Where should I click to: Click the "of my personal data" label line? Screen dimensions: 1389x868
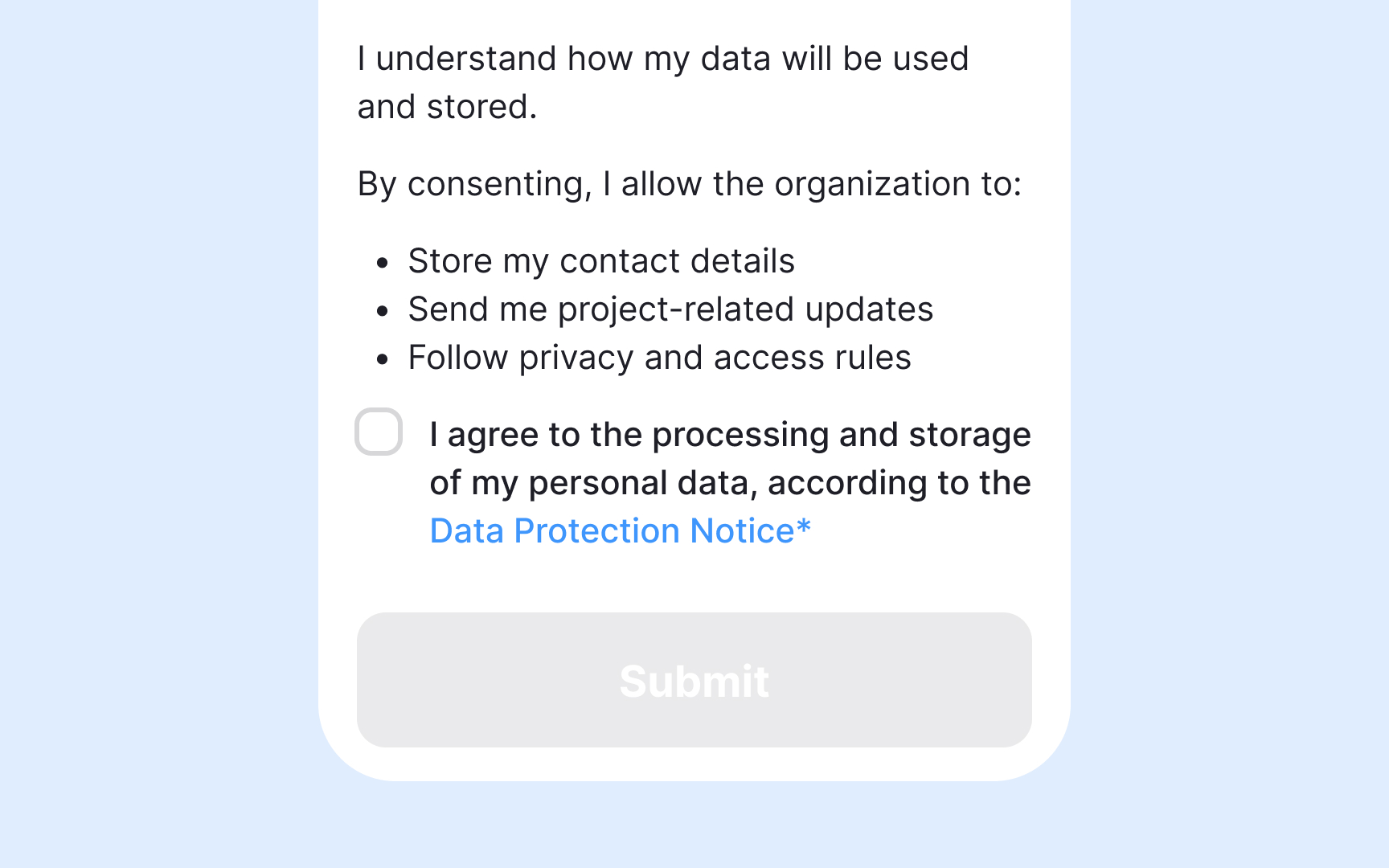[x=730, y=483]
